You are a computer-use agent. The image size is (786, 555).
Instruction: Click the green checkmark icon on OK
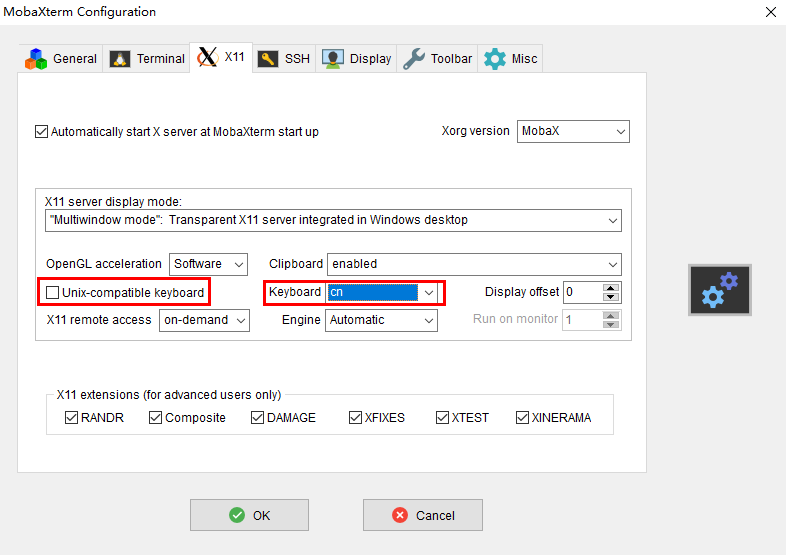237,515
